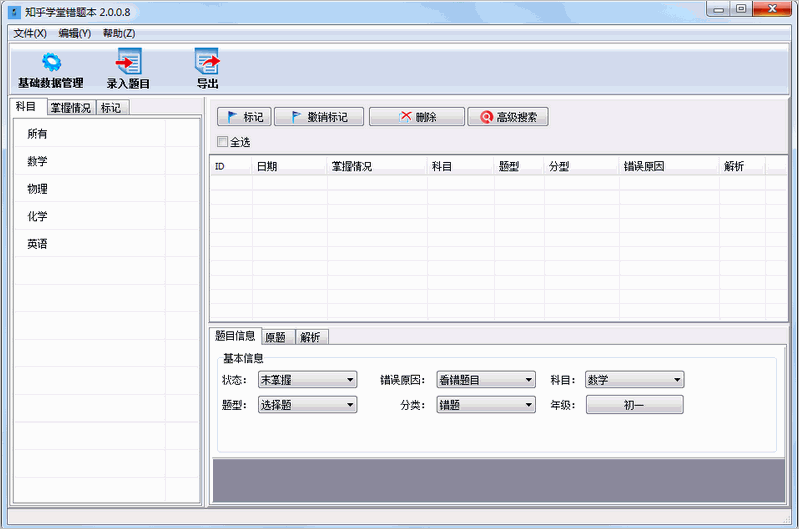Open the 科目 dropdown showing 数学
The width and height of the screenshot is (799, 529).
click(634, 380)
